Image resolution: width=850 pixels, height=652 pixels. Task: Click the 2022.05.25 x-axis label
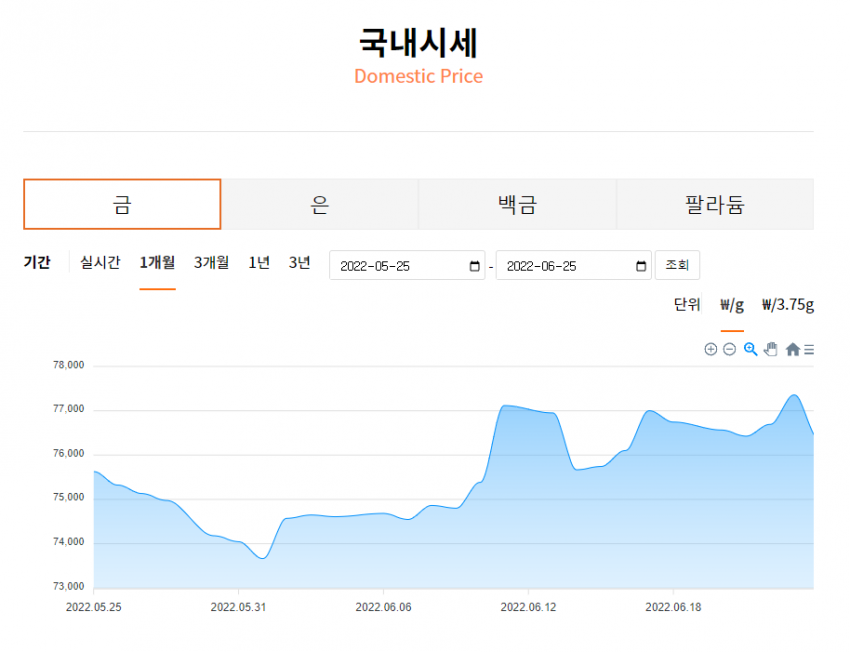pyautogui.click(x=94, y=608)
